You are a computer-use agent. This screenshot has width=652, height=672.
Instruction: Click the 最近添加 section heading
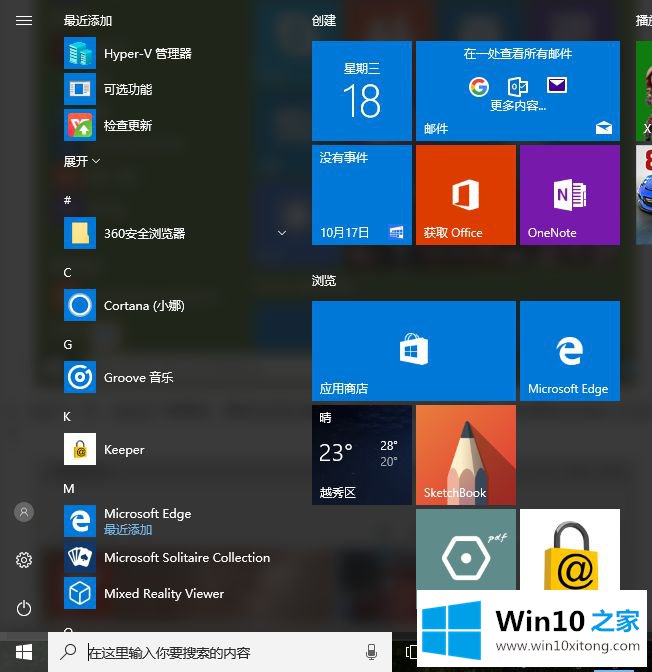coord(88,20)
